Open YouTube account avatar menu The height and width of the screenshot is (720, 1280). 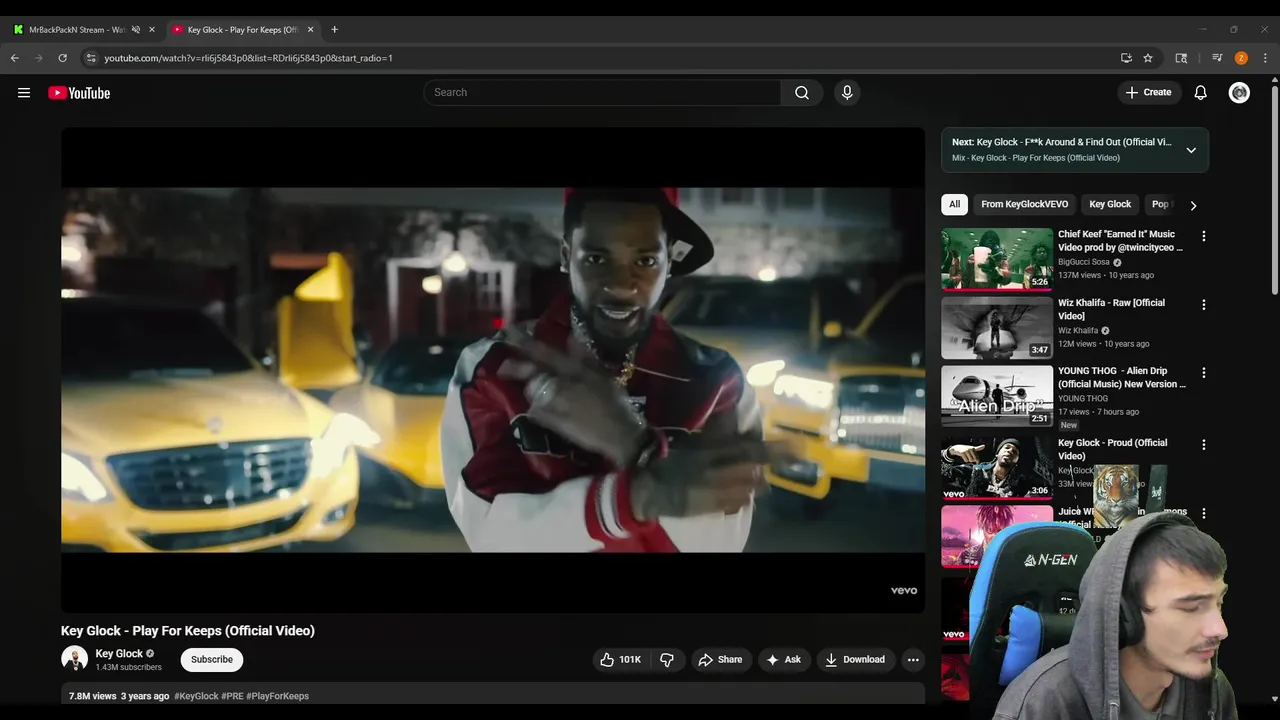pos(1239,93)
